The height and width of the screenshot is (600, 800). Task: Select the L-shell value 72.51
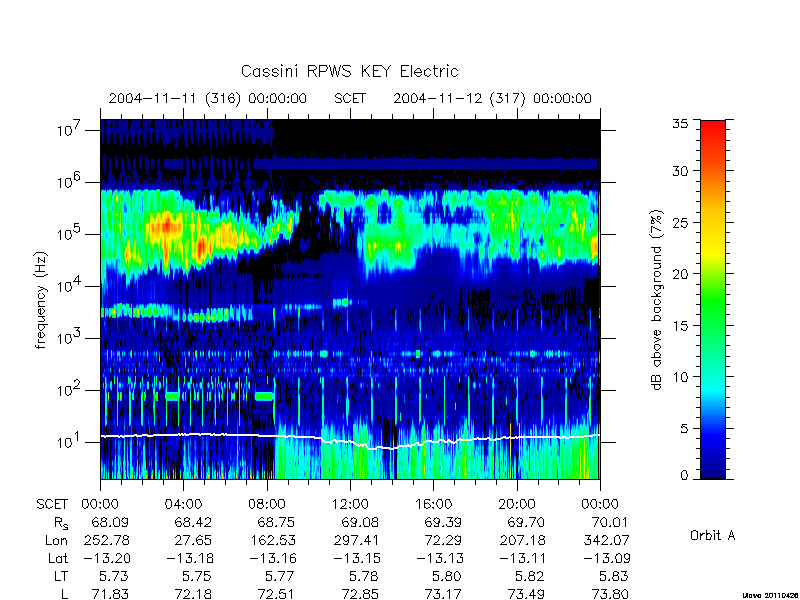pos(276,594)
